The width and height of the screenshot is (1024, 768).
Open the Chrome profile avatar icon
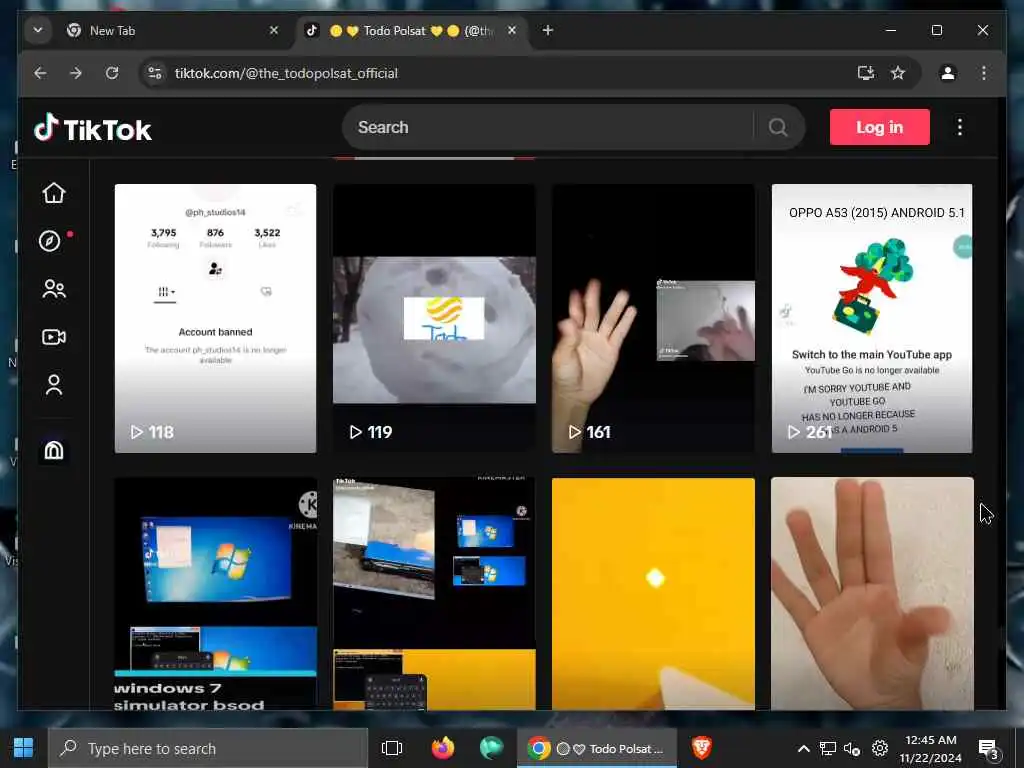[948, 73]
